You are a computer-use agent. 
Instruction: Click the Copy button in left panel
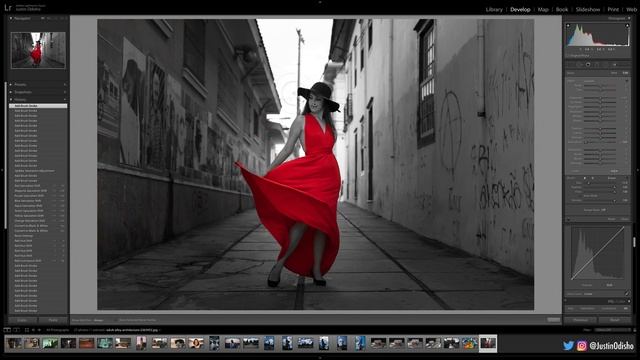point(22,320)
